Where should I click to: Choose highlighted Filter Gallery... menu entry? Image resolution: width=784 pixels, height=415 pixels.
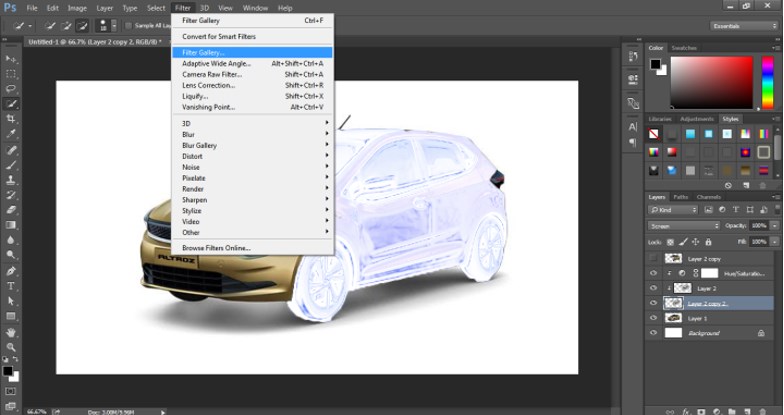(252, 52)
